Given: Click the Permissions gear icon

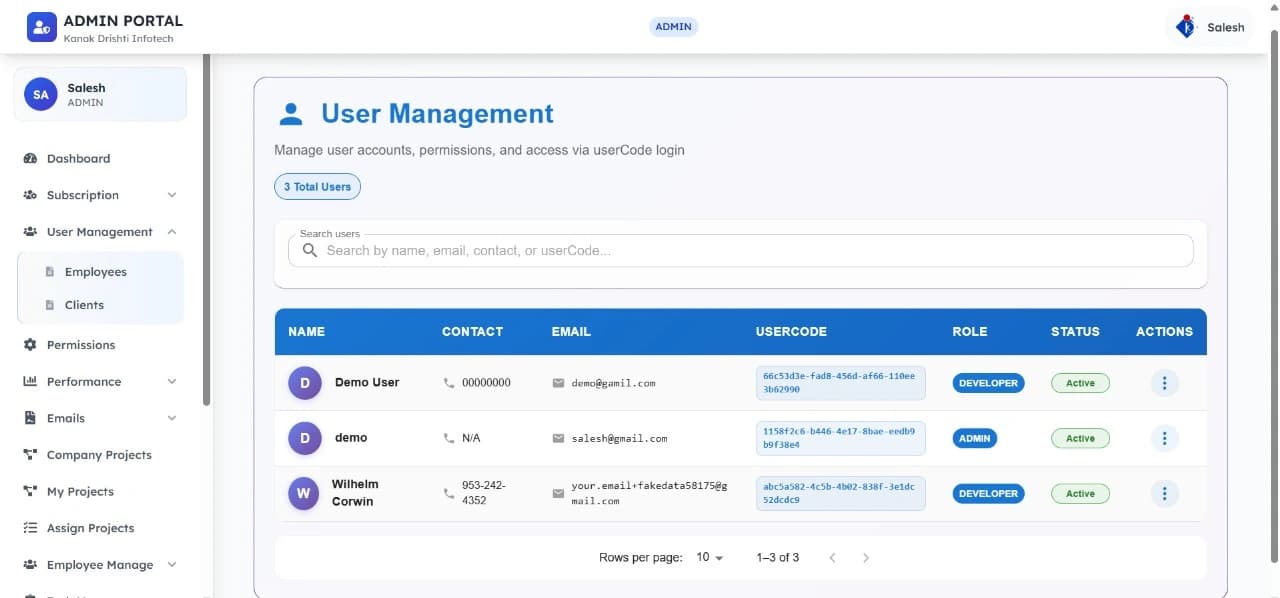Looking at the screenshot, I should (30, 345).
